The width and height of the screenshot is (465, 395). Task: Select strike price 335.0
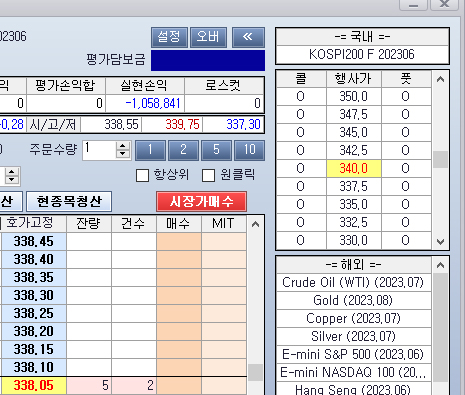(x=353, y=205)
